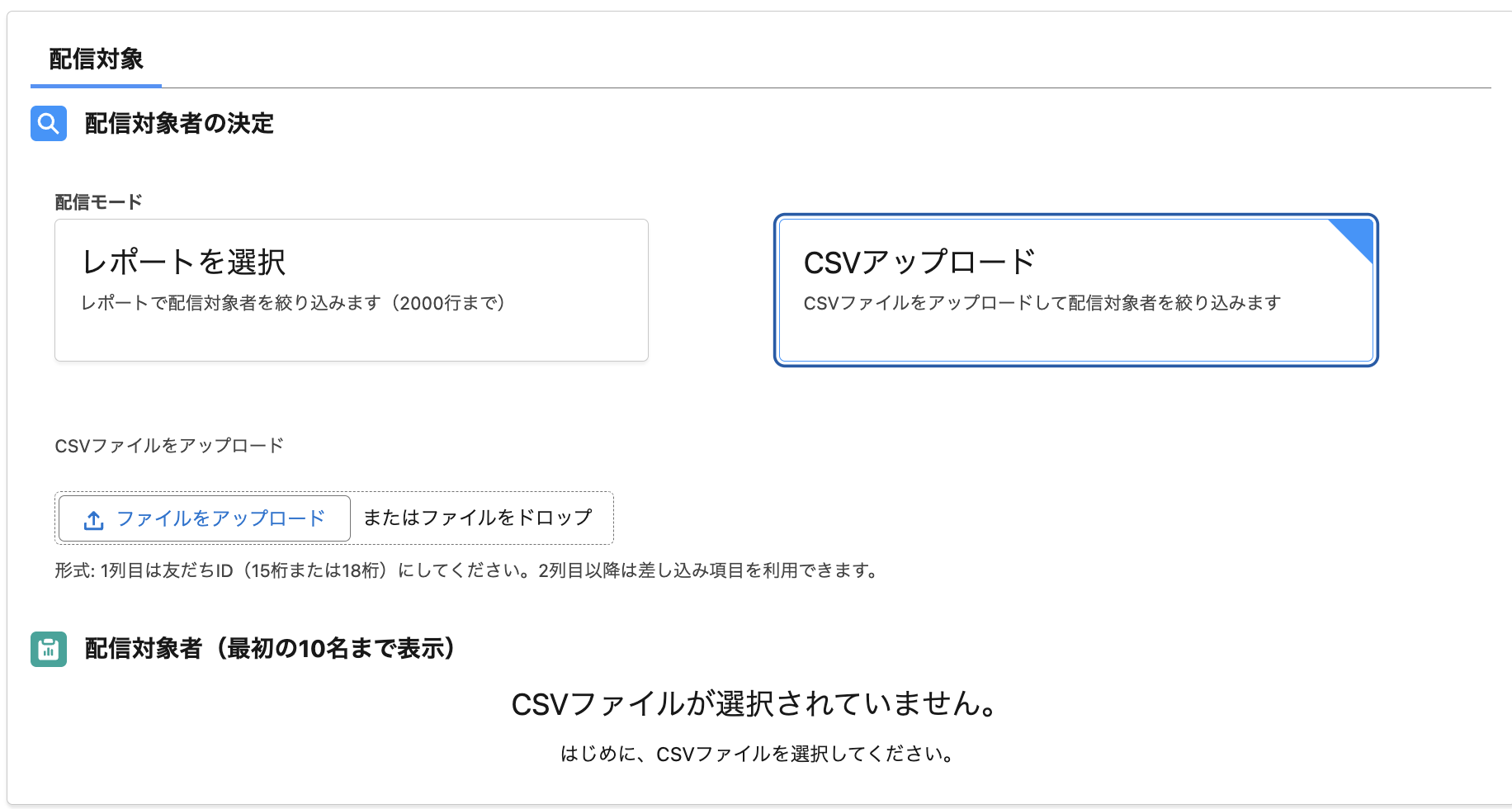Image resolution: width=1512 pixels, height=809 pixels.
Task: Switch to the 配信対象 tab
Action: point(96,59)
